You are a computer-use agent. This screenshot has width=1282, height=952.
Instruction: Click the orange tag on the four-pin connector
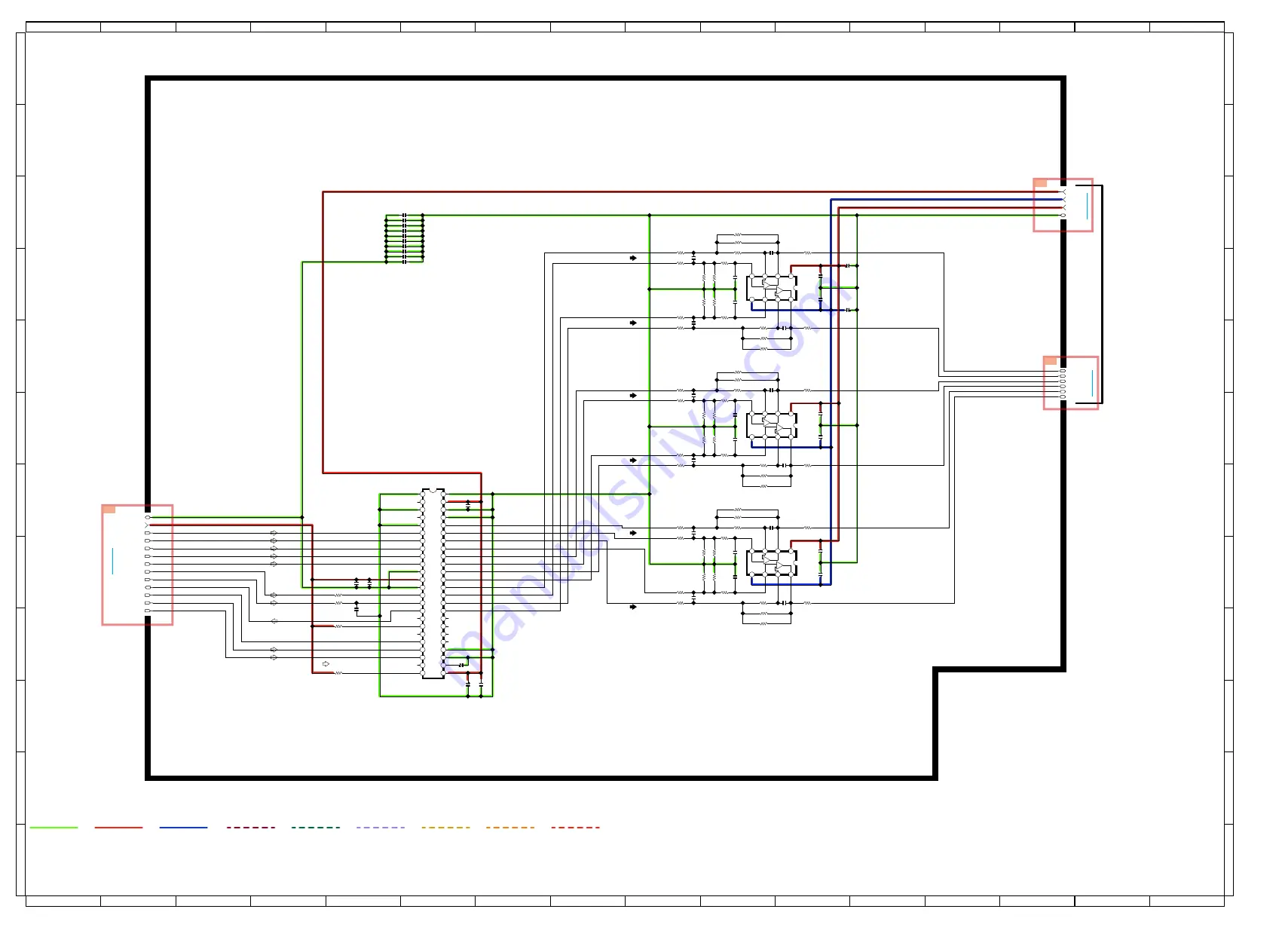1040,183
